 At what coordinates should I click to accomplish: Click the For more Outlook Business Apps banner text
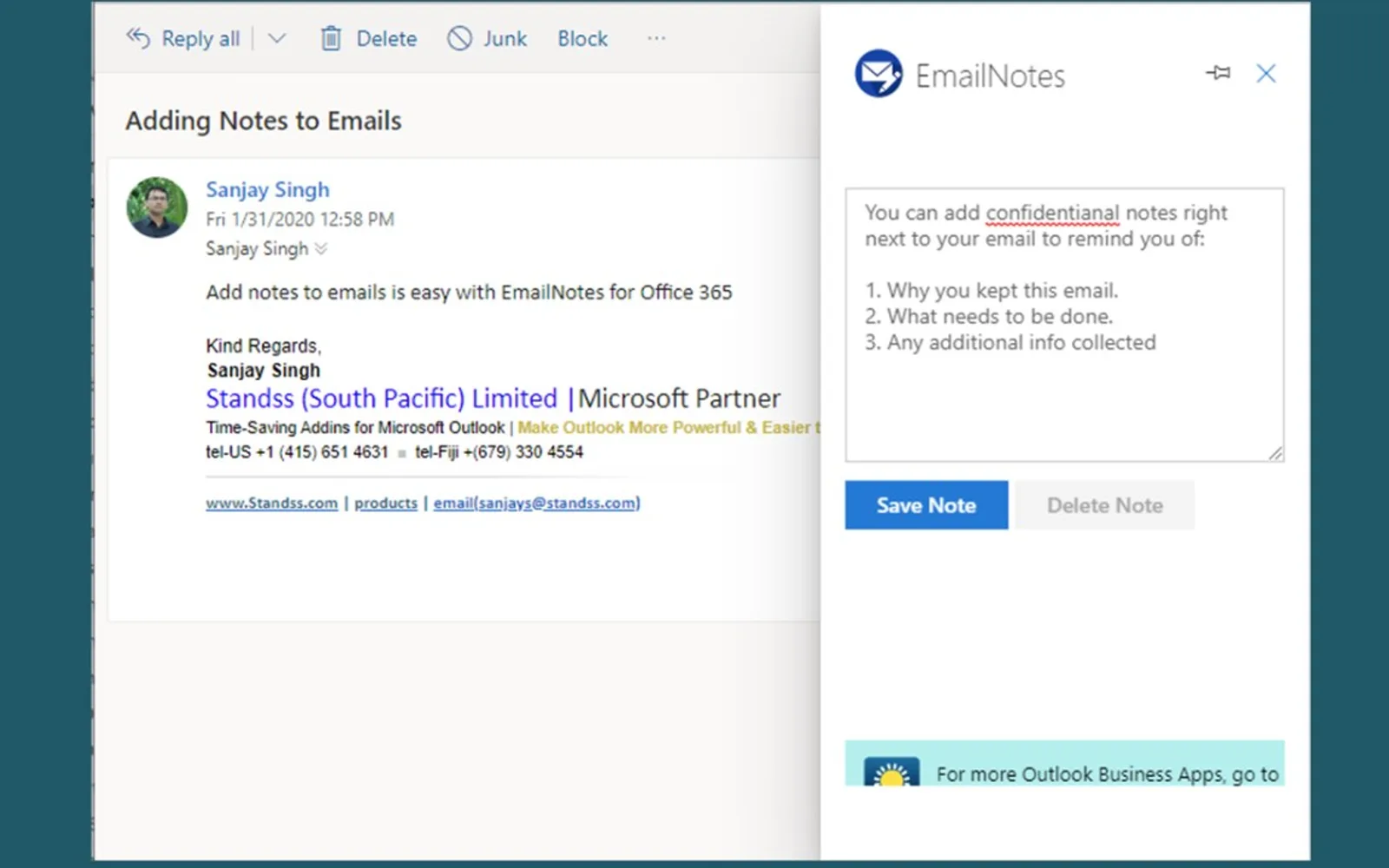point(1107,773)
